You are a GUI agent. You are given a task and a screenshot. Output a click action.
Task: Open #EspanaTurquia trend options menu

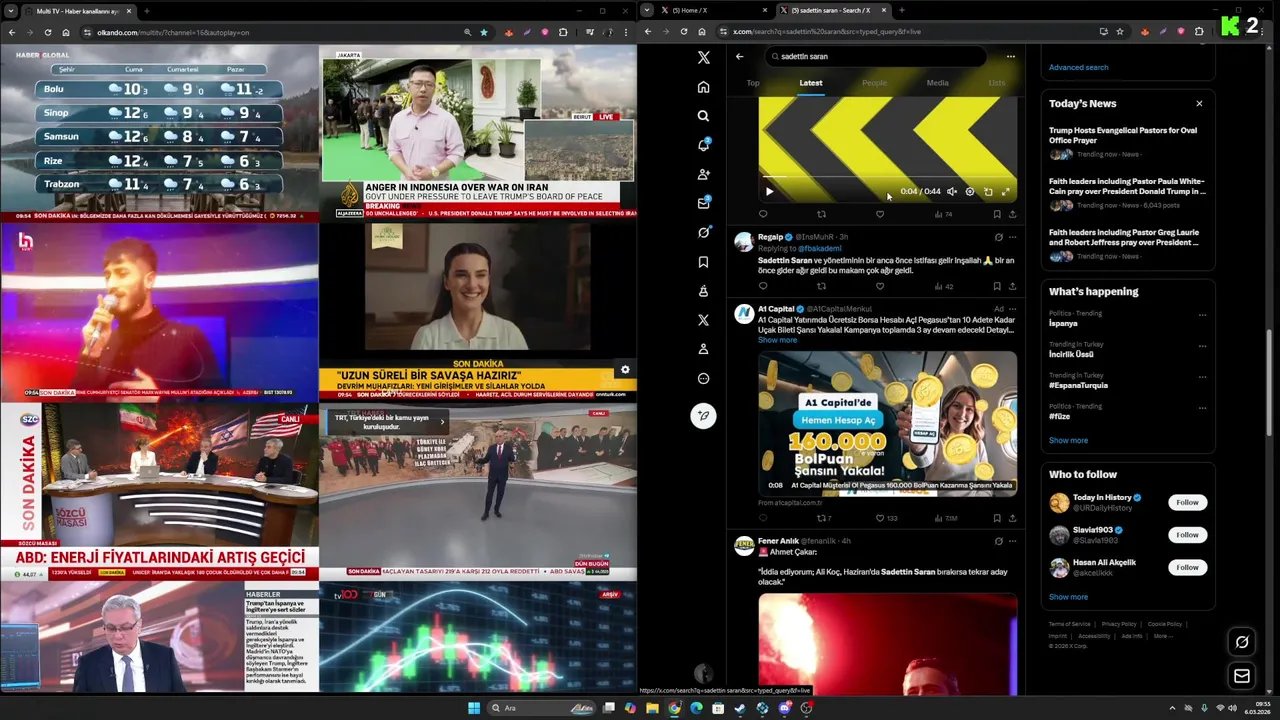pyautogui.click(x=1202, y=377)
